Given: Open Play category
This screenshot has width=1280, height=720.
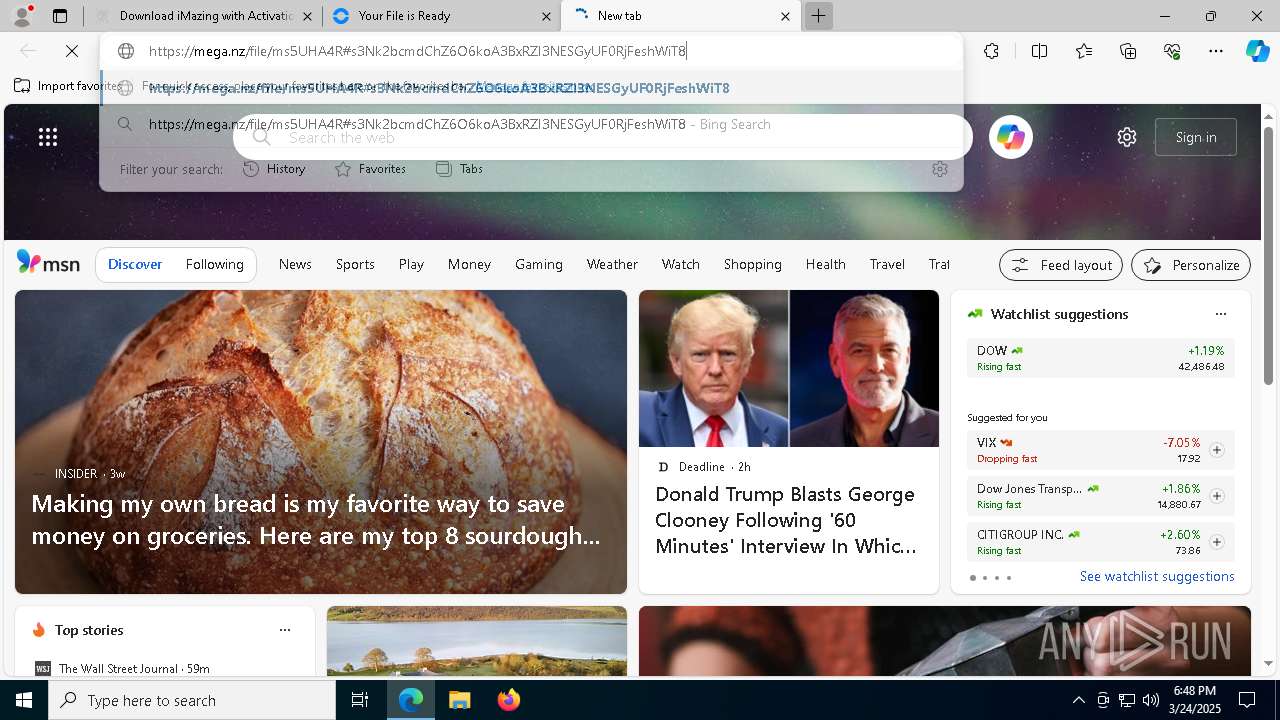Looking at the screenshot, I should pyautogui.click(x=411, y=264).
